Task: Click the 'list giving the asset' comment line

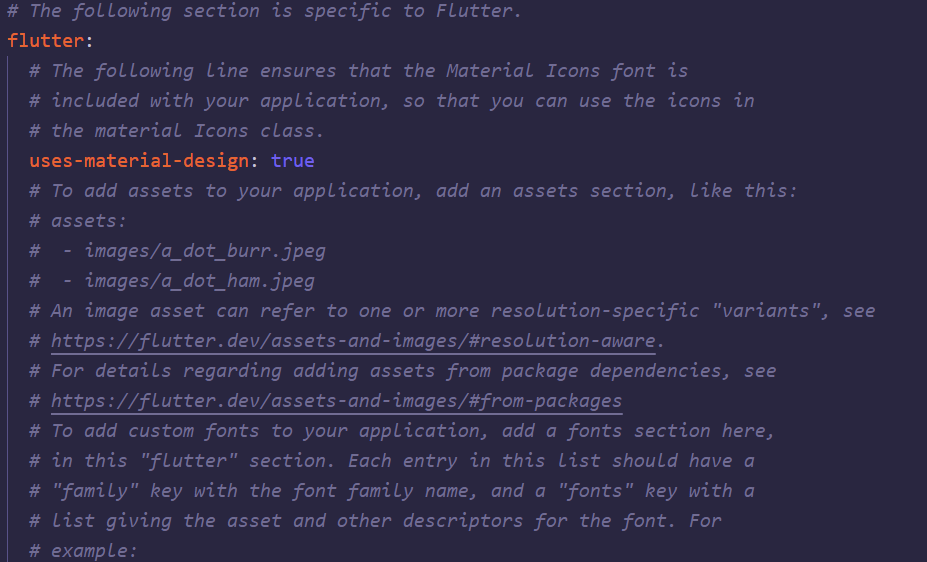Action: [375, 521]
